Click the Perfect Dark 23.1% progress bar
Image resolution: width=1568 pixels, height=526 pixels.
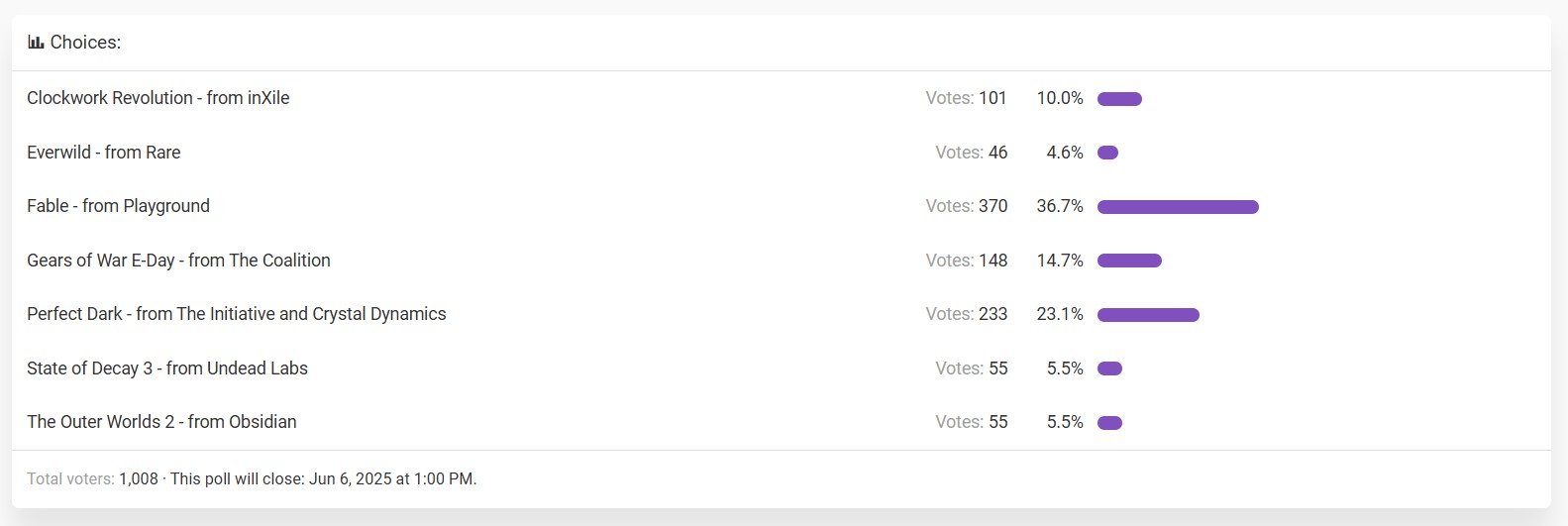click(1148, 315)
